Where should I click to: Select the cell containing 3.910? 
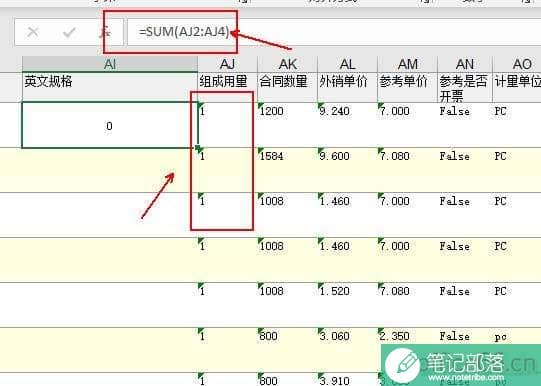(x=347, y=379)
